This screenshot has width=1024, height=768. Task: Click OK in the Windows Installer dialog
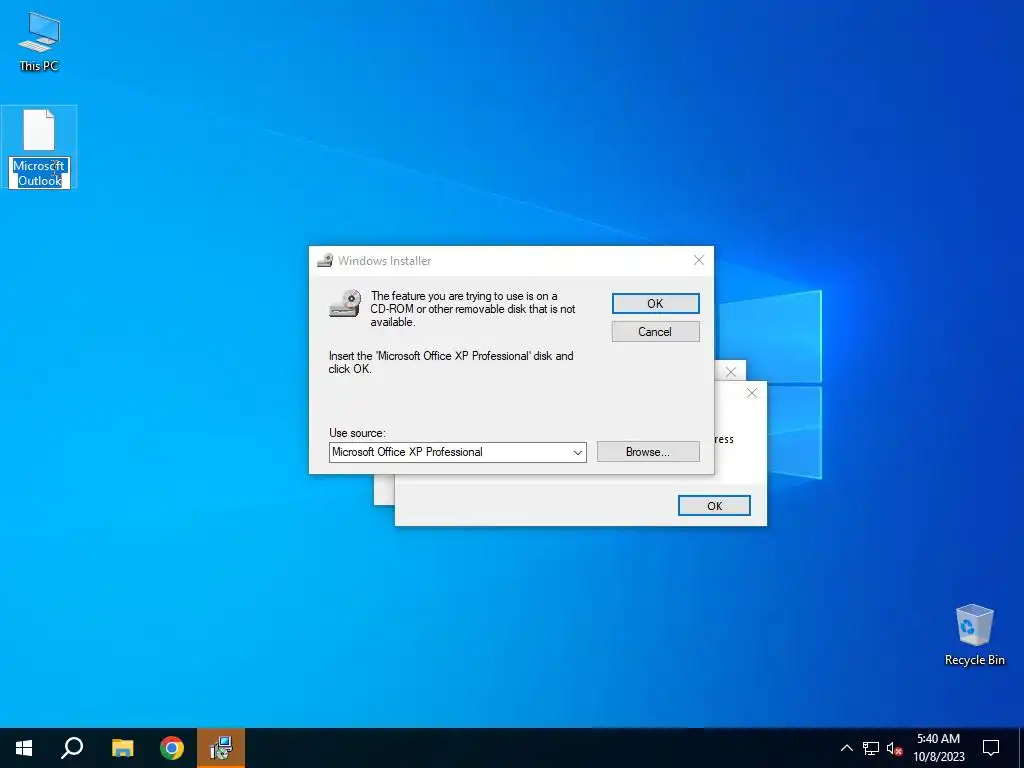[x=655, y=304]
